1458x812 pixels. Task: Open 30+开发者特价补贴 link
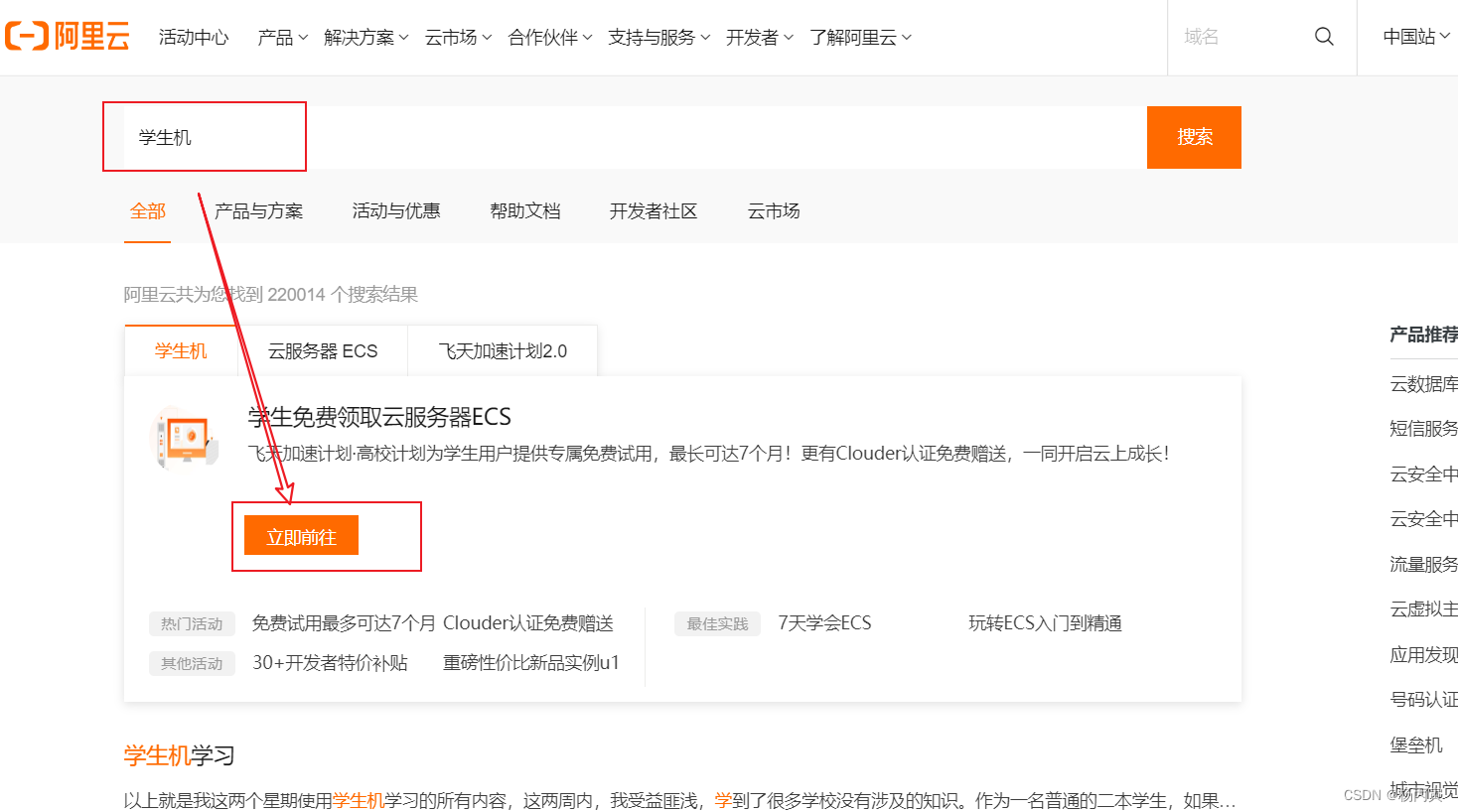330,663
